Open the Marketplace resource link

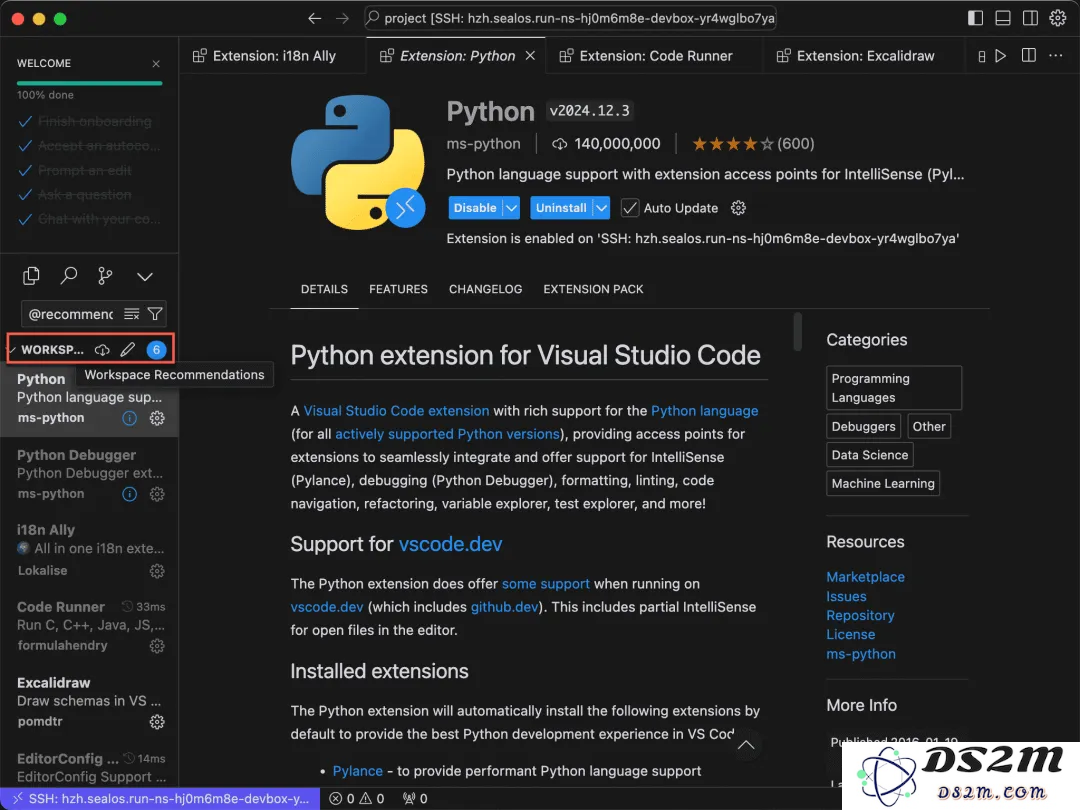[x=865, y=577]
